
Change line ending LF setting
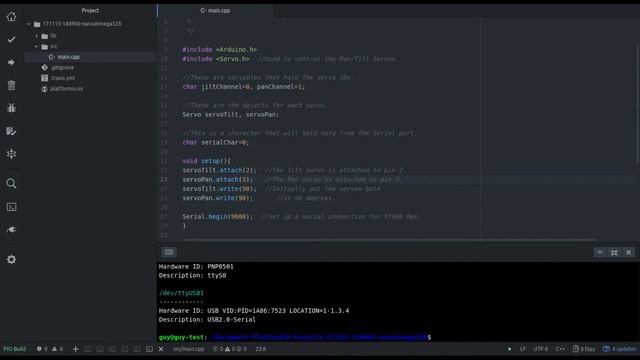pyautogui.click(x=522, y=349)
